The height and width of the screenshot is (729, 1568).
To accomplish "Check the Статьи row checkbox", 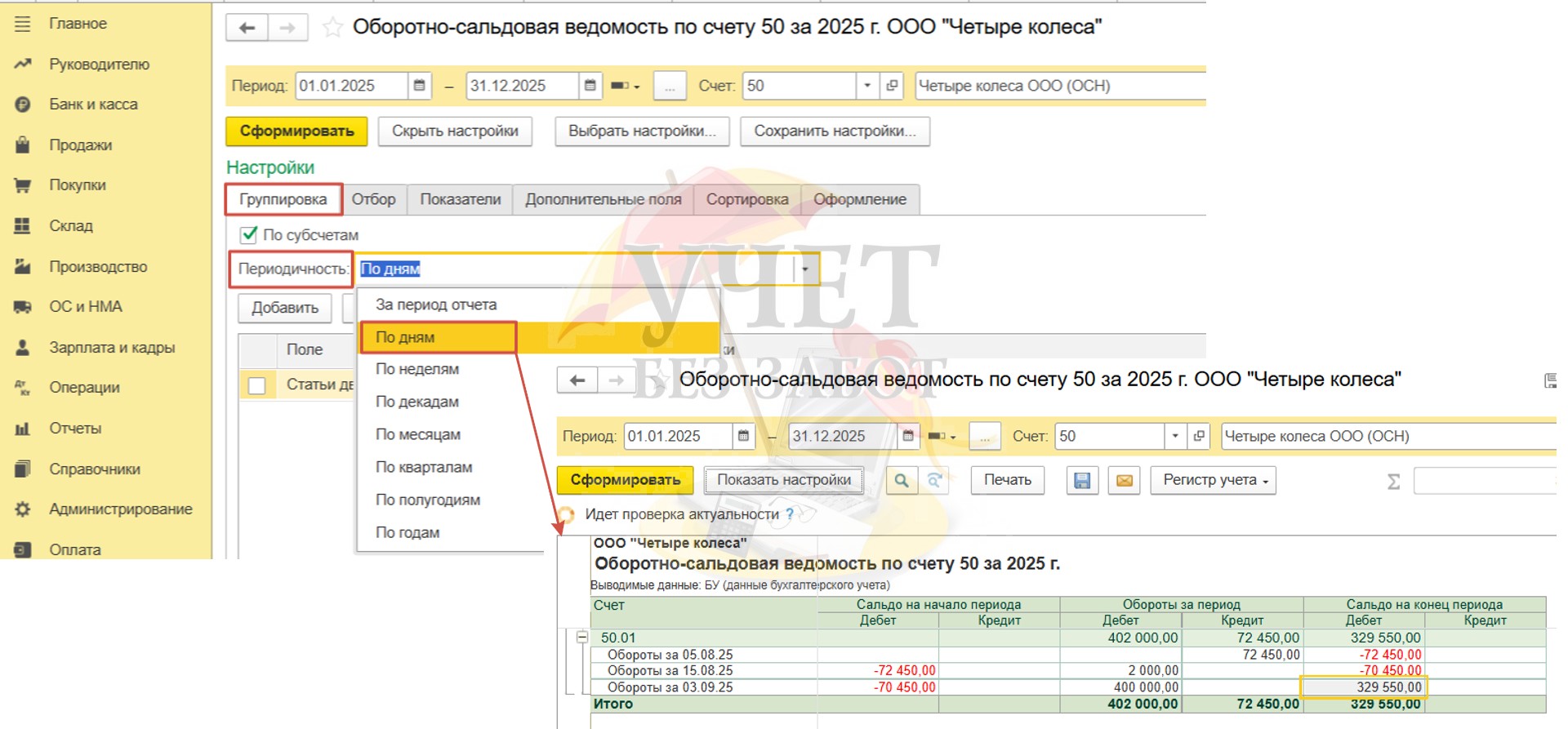I will pyautogui.click(x=257, y=385).
